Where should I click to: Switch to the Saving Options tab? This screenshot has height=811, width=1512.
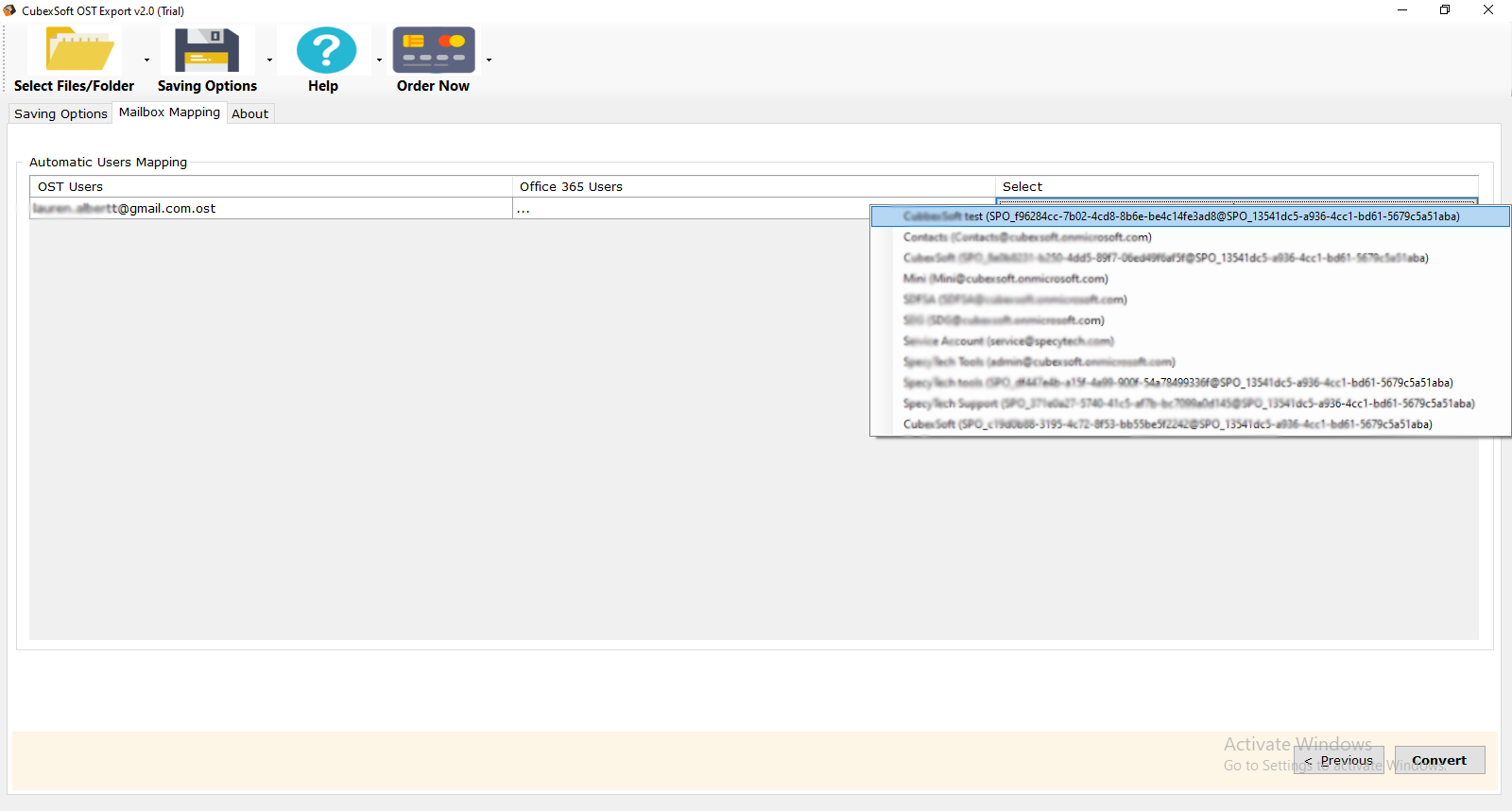click(x=60, y=113)
